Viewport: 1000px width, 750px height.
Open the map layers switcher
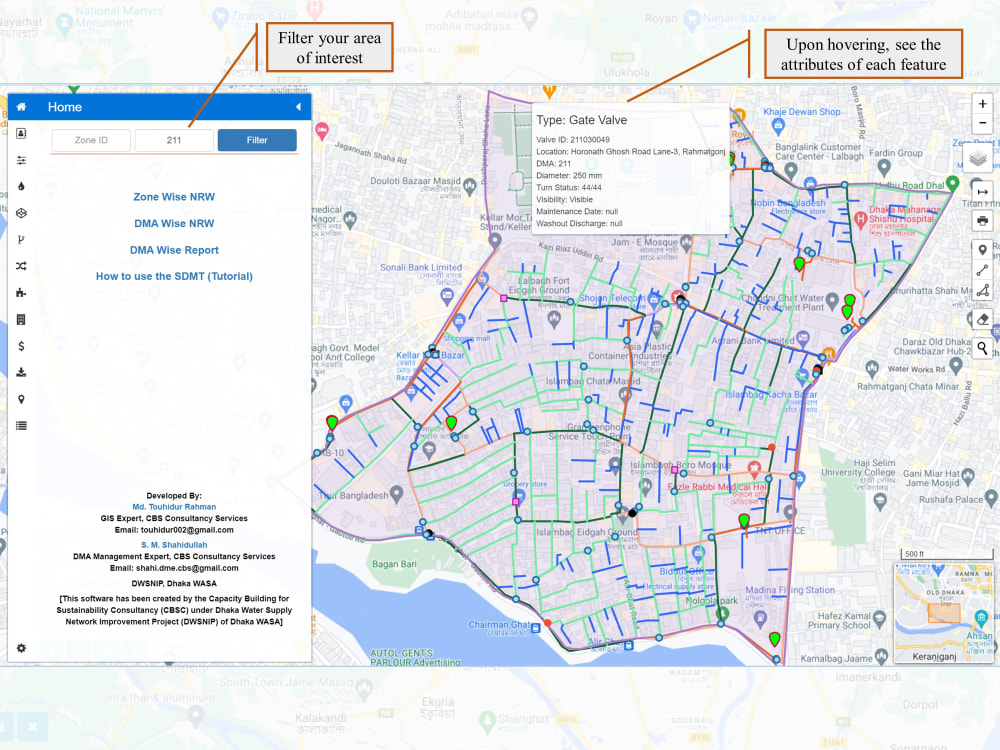(978, 158)
